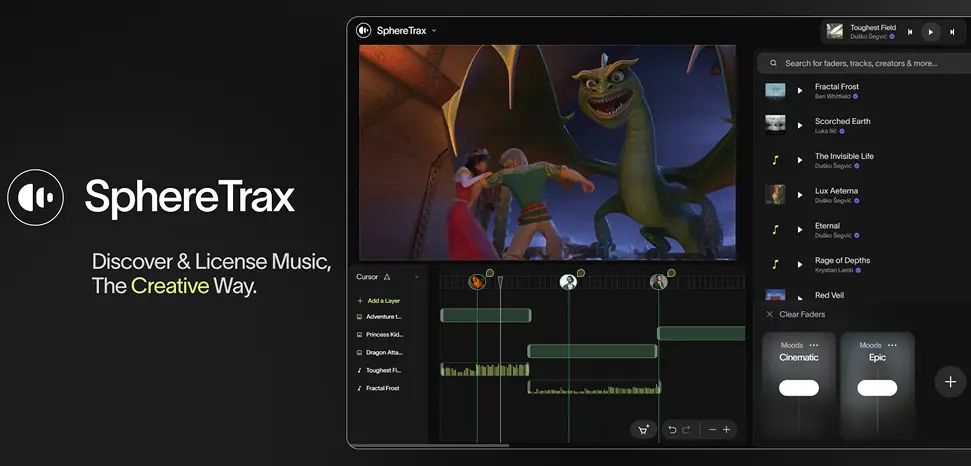
Task: Click the image icon of the Princess Kid layer
Action: click(x=359, y=335)
